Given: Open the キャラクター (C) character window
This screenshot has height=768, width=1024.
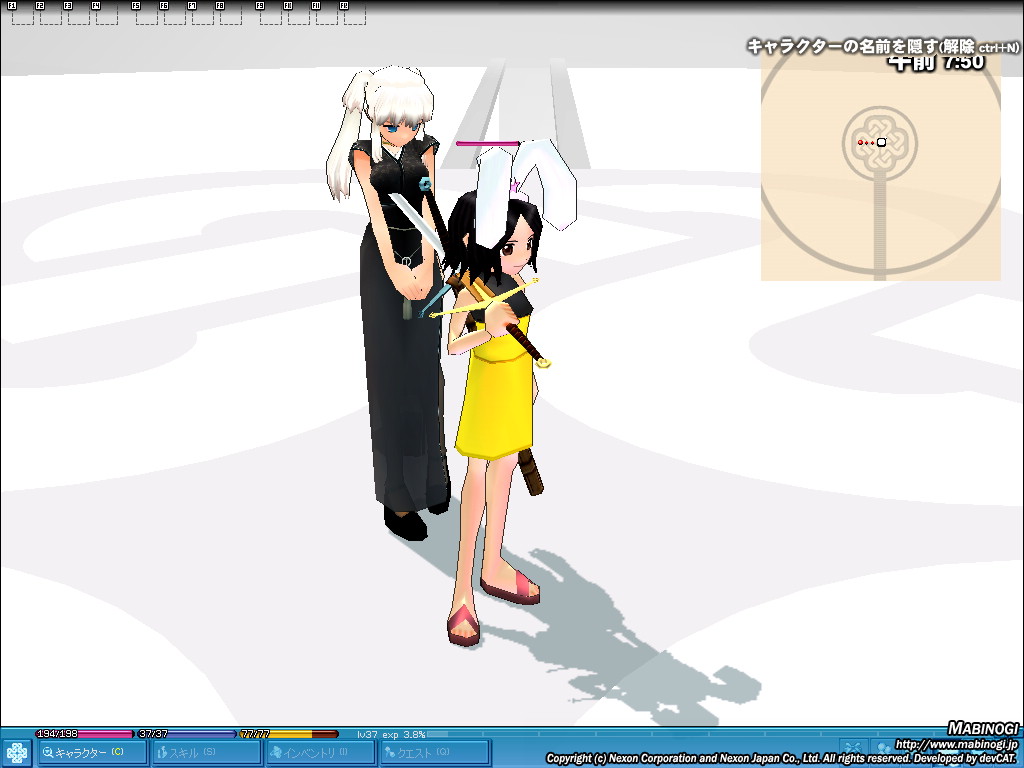Looking at the screenshot, I should 91,752.
